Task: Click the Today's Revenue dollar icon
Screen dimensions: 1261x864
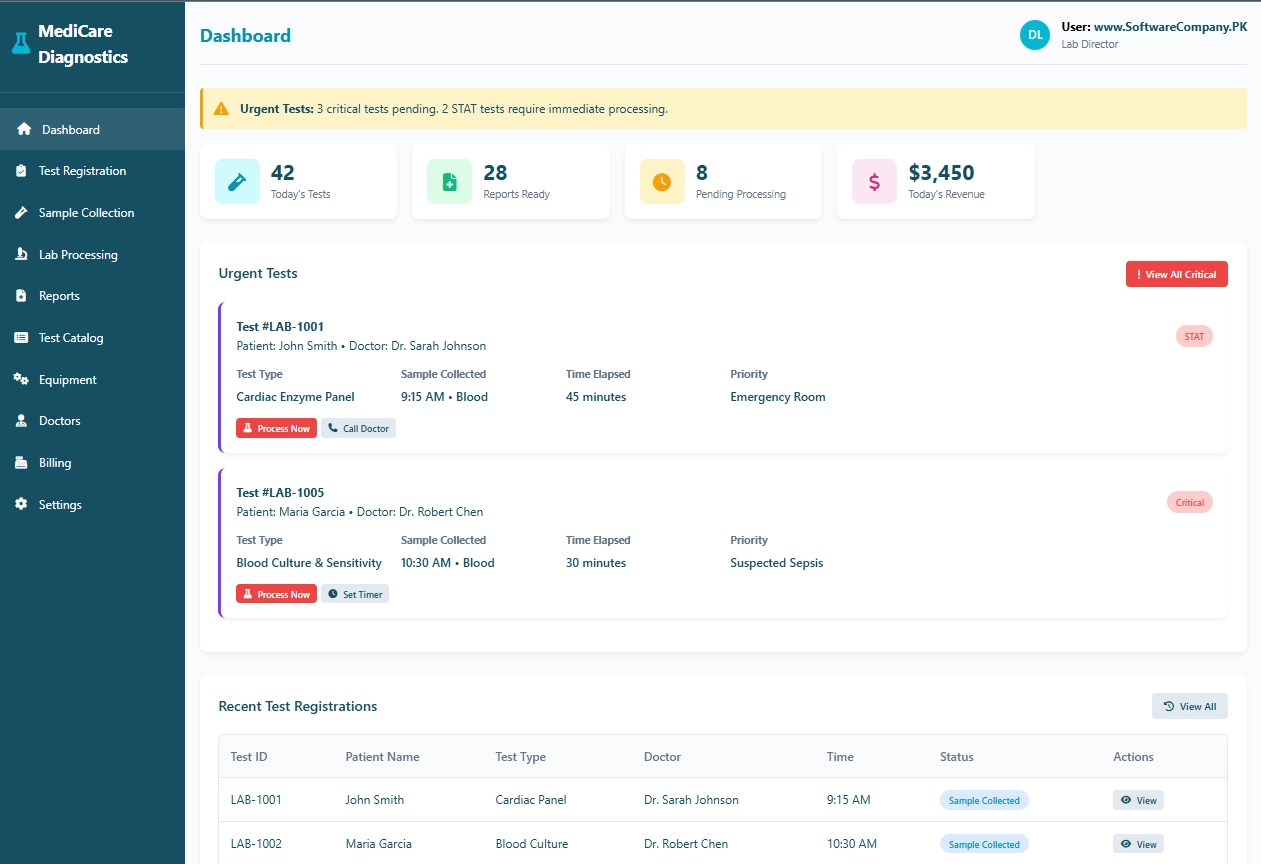Action: (874, 182)
